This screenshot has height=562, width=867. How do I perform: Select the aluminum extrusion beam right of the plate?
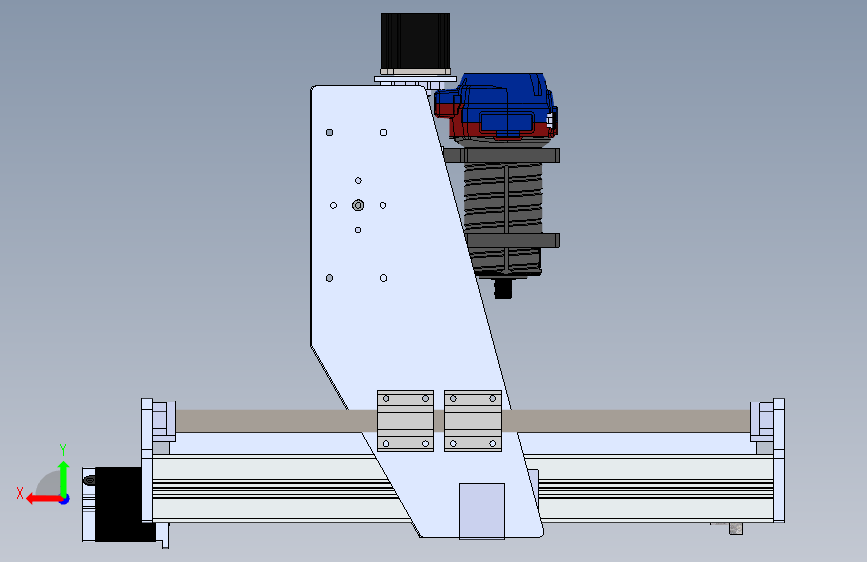(x=652, y=488)
